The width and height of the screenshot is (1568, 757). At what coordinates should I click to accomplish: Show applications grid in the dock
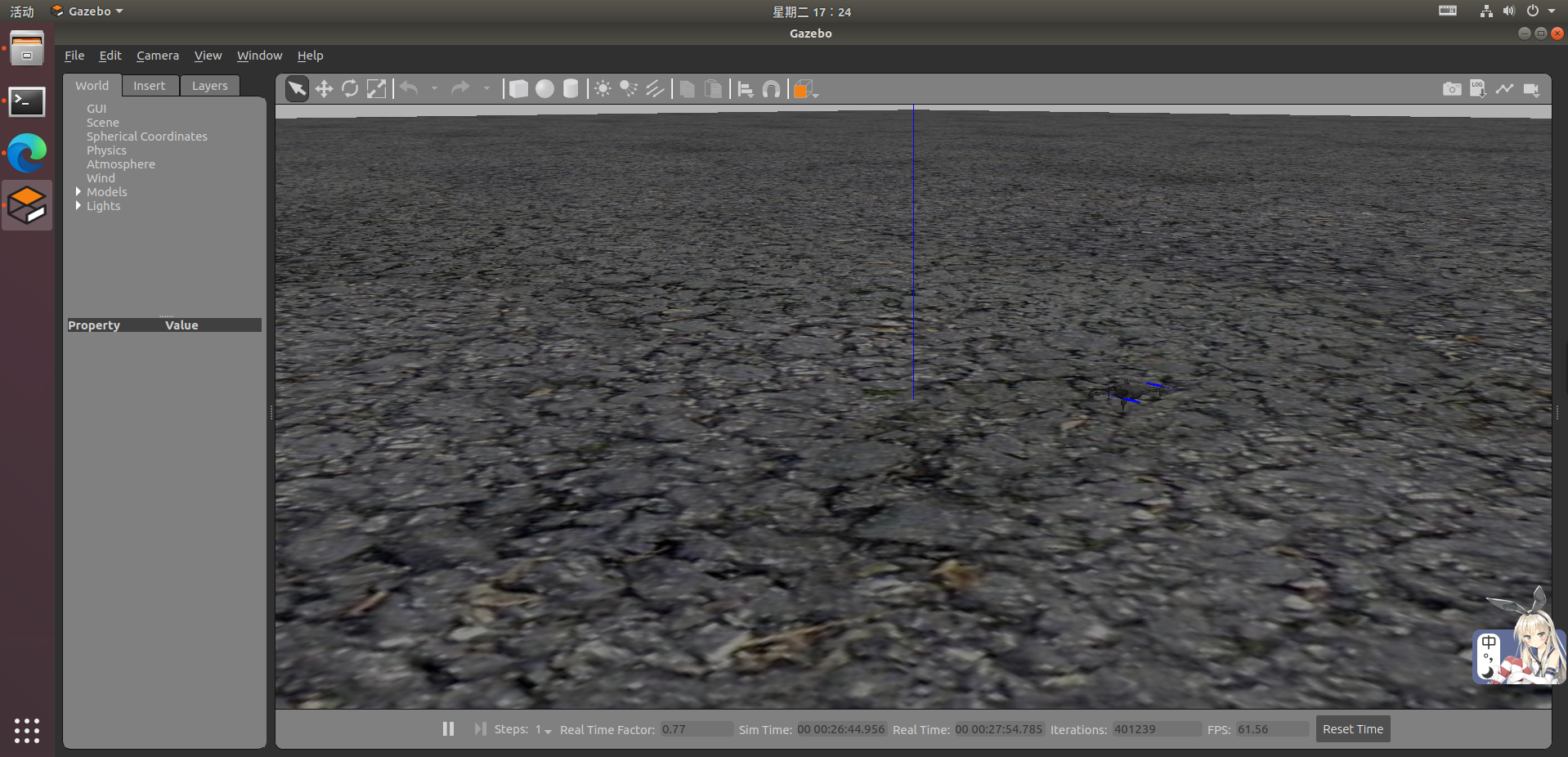(27, 730)
